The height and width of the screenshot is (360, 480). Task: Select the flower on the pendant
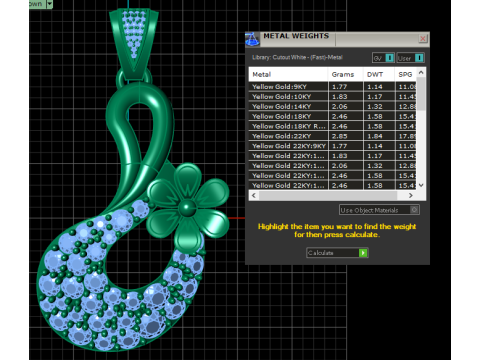187,207
